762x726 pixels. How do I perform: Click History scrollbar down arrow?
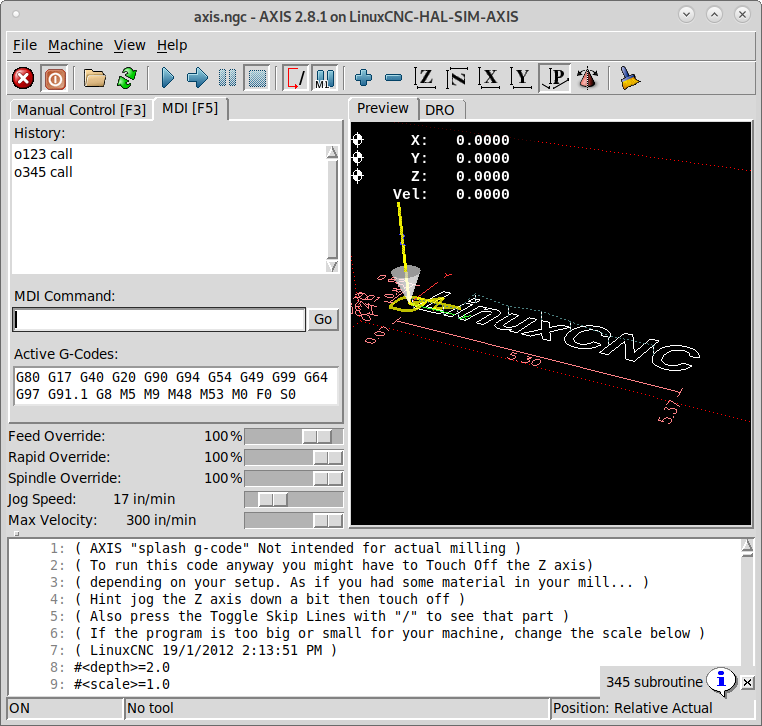pos(332,266)
